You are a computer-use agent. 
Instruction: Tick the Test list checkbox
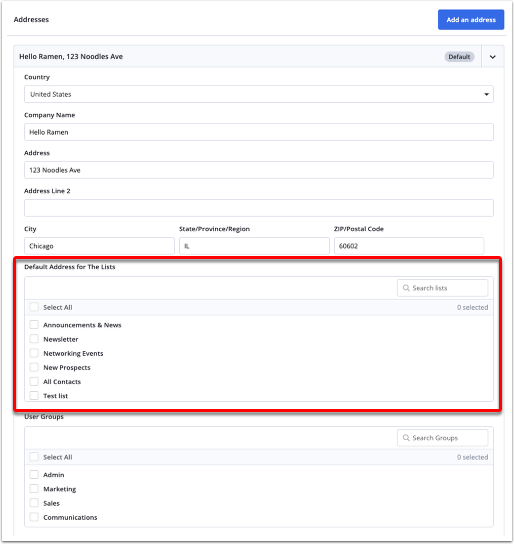click(34, 396)
